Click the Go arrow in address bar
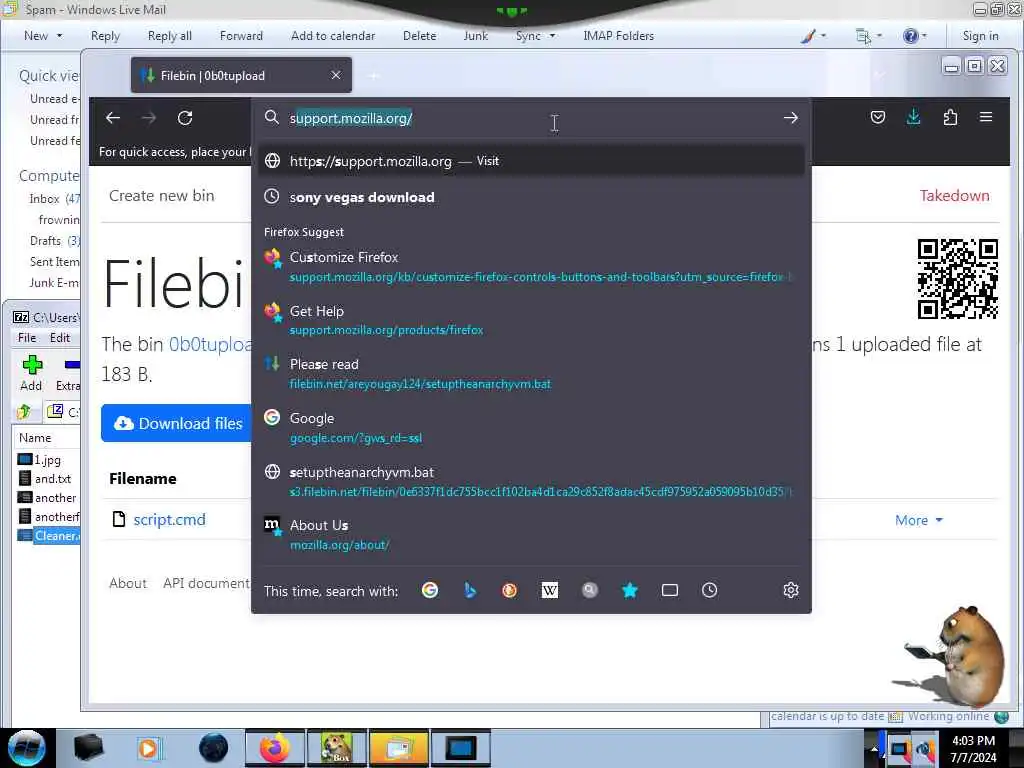Image resolution: width=1024 pixels, height=768 pixels. (x=790, y=118)
